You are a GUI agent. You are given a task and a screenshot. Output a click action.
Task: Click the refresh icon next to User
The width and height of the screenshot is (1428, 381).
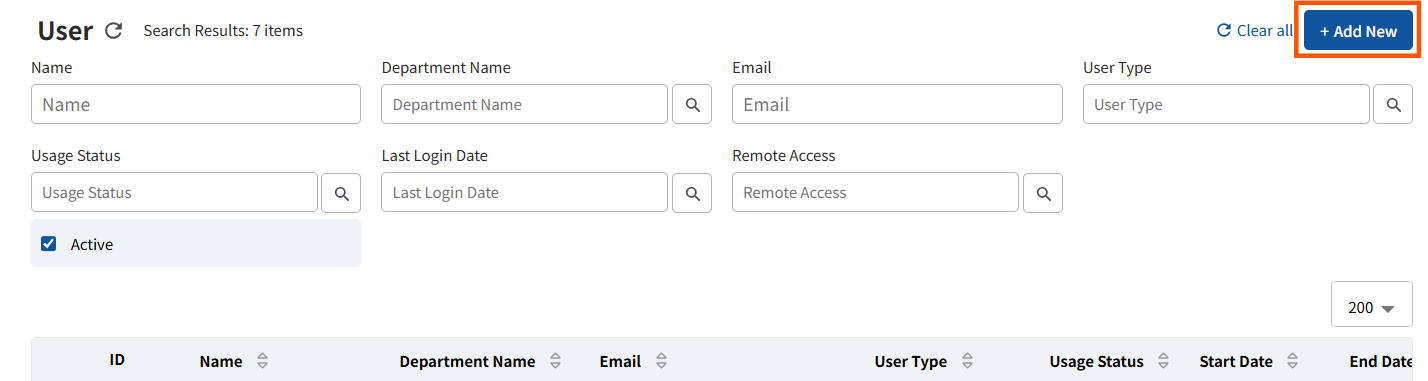point(114,31)
